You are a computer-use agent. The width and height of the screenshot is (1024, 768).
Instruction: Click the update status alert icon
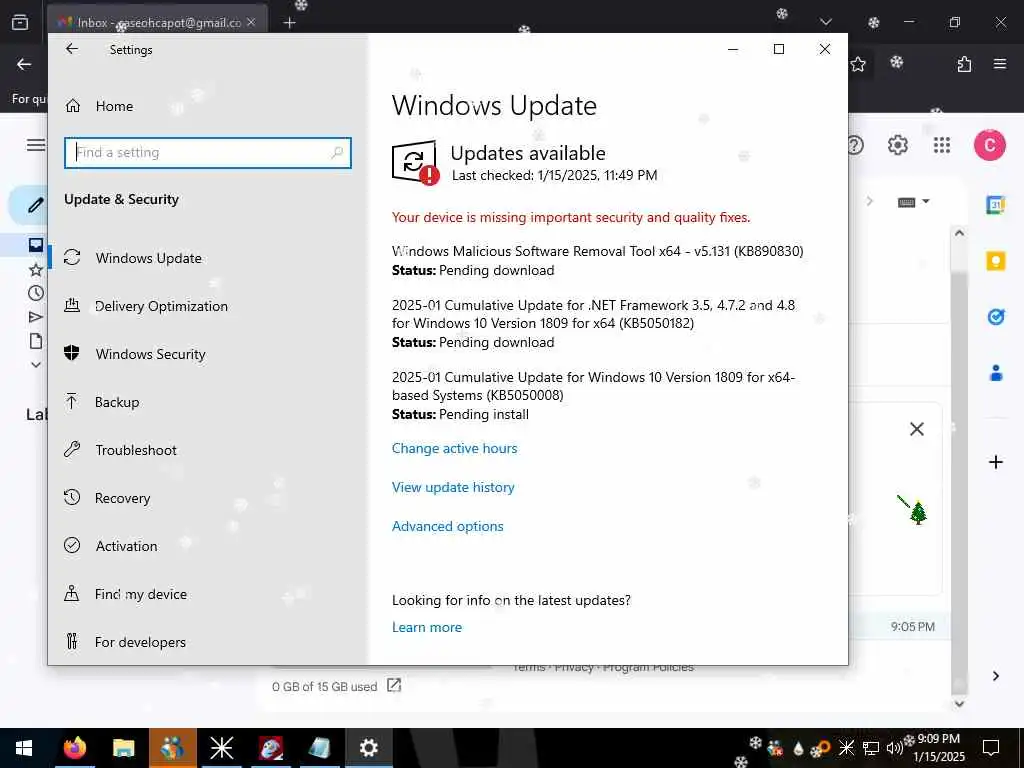point(415,163)
